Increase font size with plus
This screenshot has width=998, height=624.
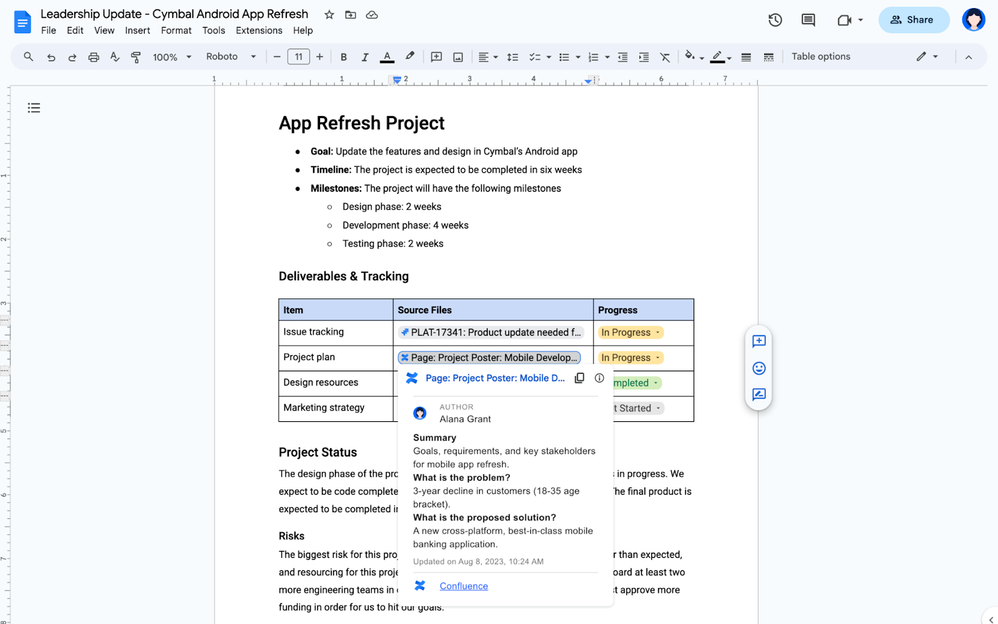[x=320, y=57]
